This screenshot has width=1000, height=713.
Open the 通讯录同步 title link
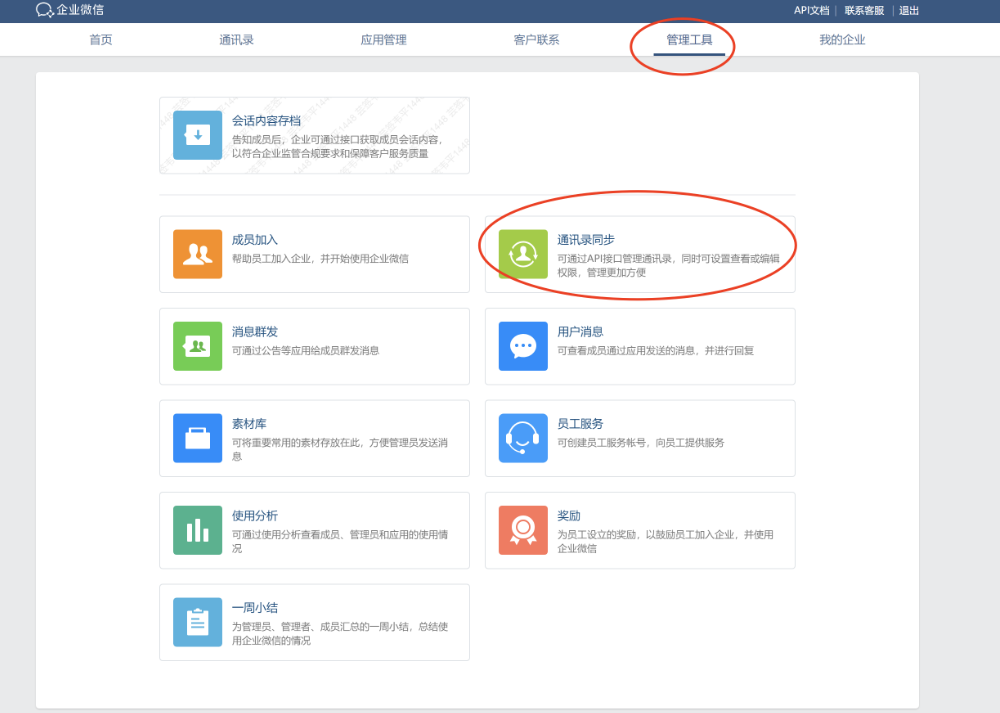585,240
